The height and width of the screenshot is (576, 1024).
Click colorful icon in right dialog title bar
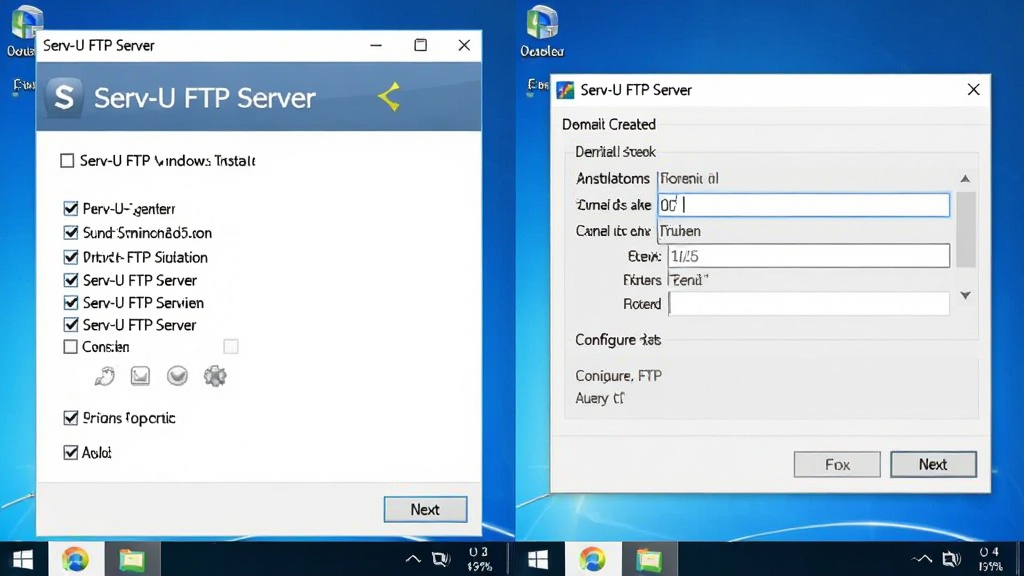click(x=565, y=90)
